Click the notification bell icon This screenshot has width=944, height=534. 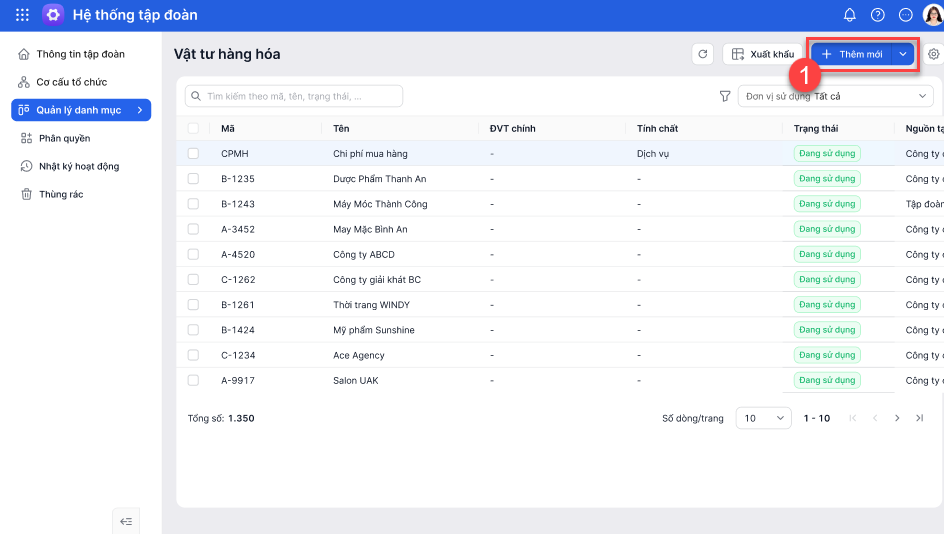[x=850, y=15]
